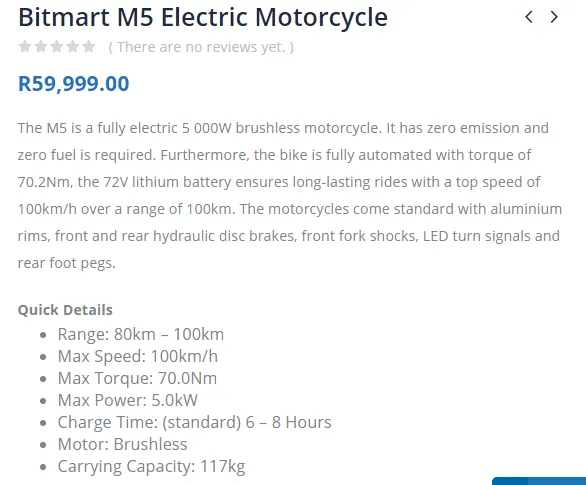Click the Quick Details heading
This screenshot has height=485, width=586.
click(65, 310)
